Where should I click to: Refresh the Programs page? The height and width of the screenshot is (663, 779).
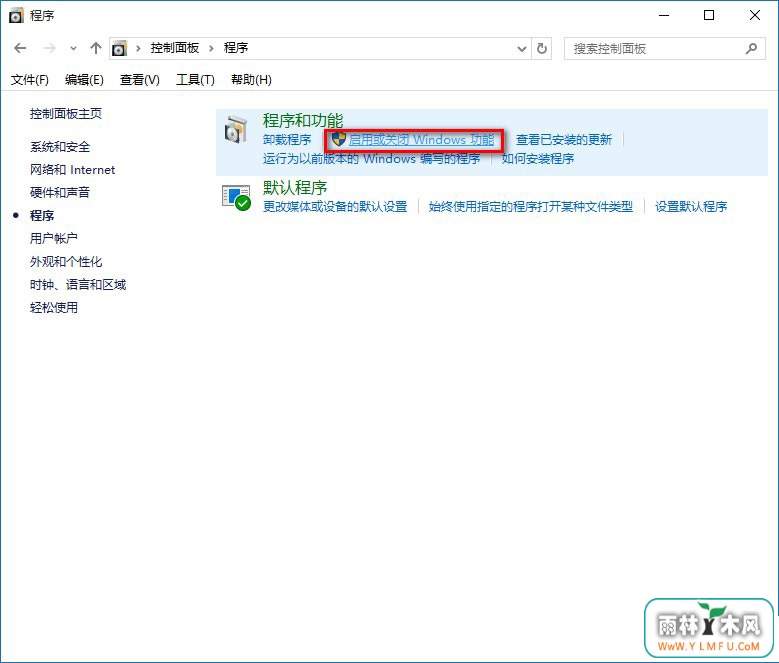click(x=542, y=49)
